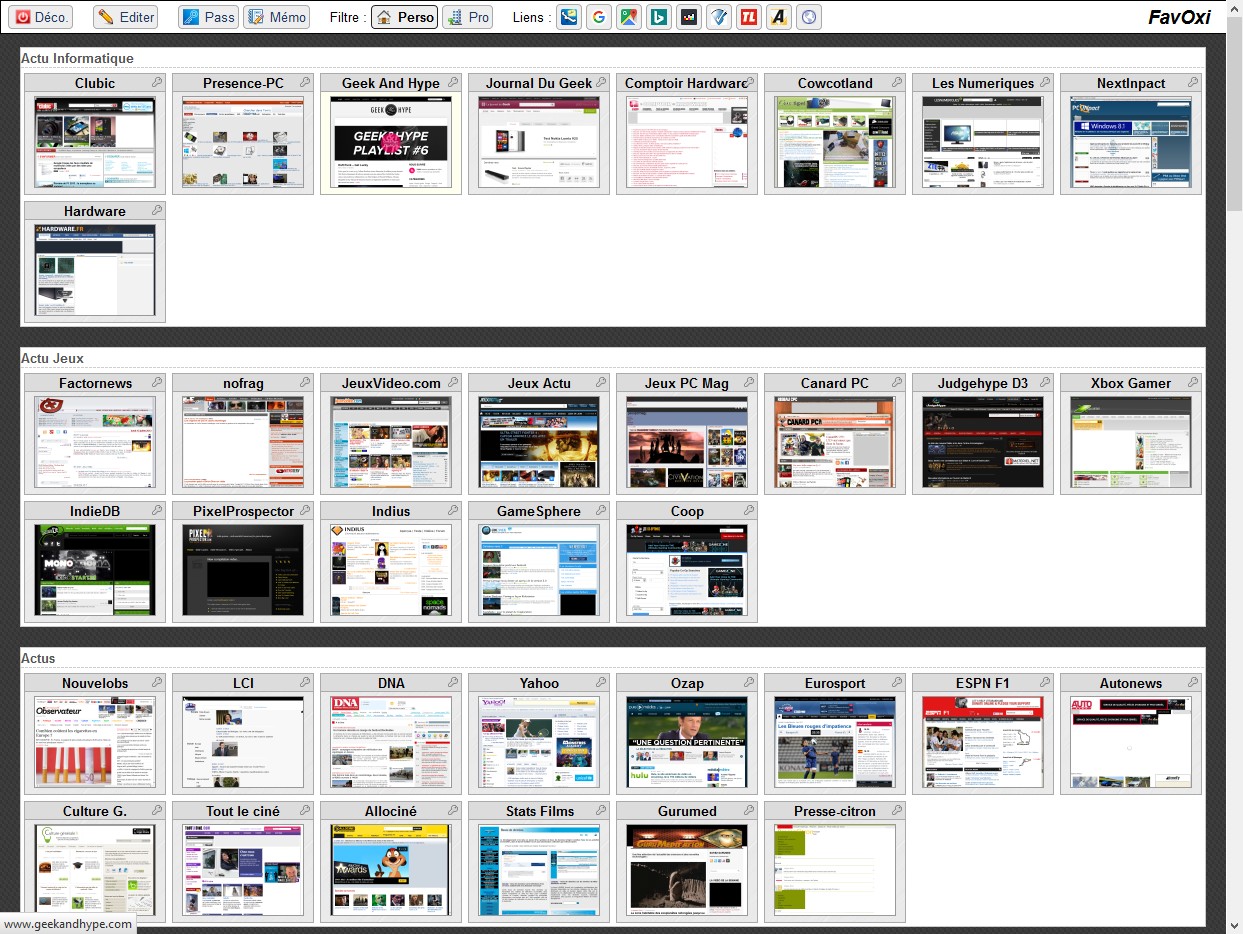Click the key icon on Xbox Gamer tile
Screen dimensions: 1243x934
[x=1193, y=383]
